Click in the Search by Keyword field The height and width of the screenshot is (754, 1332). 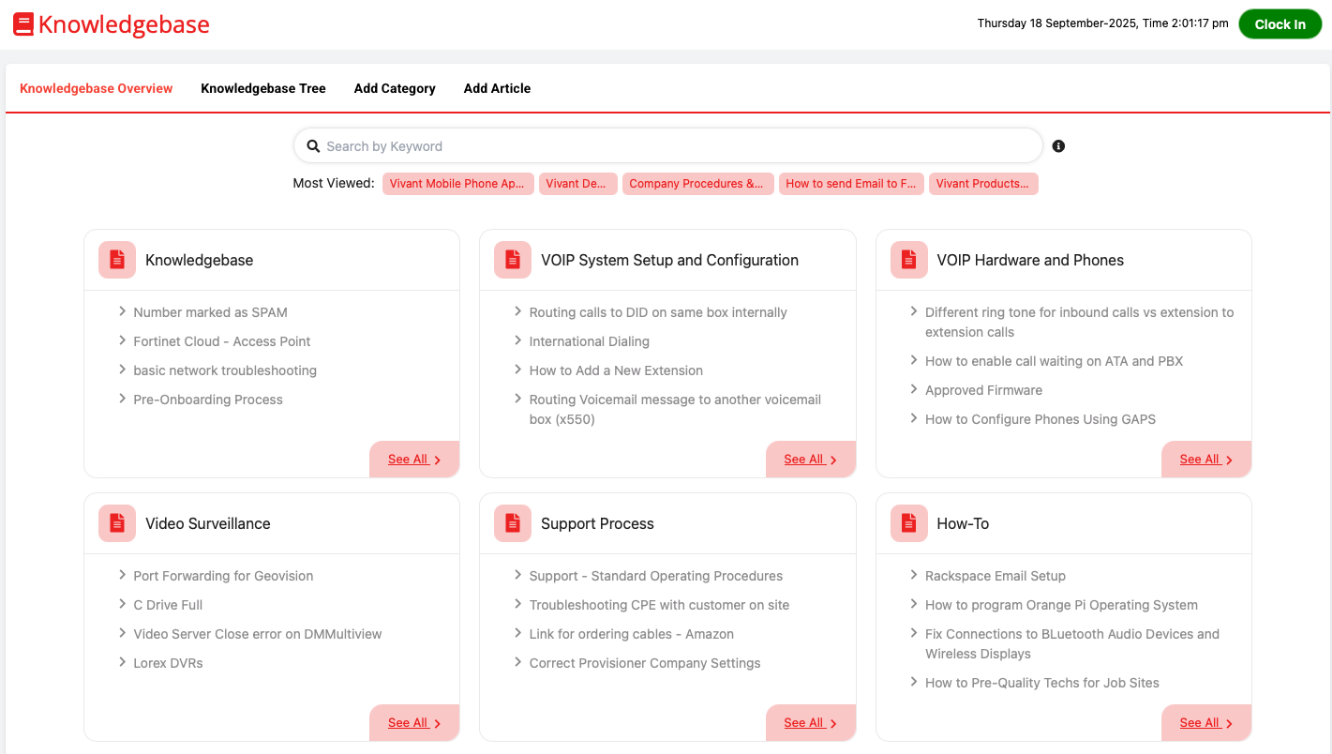point(670,146)
